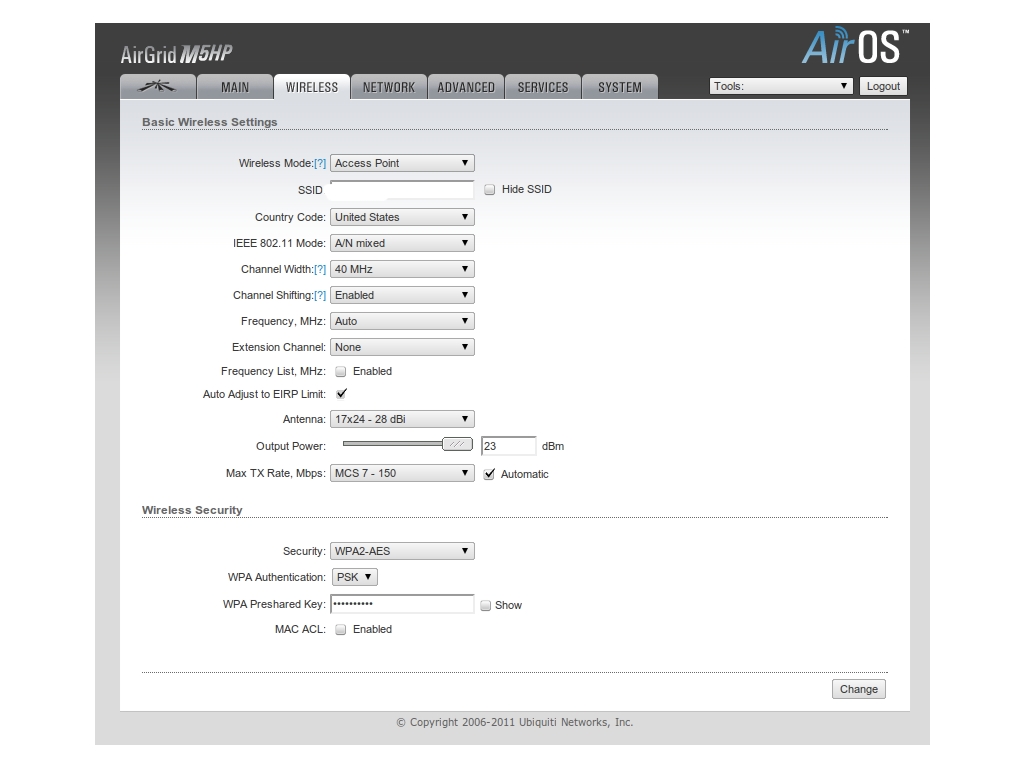Open the Tools dropdown

point(781,86)
